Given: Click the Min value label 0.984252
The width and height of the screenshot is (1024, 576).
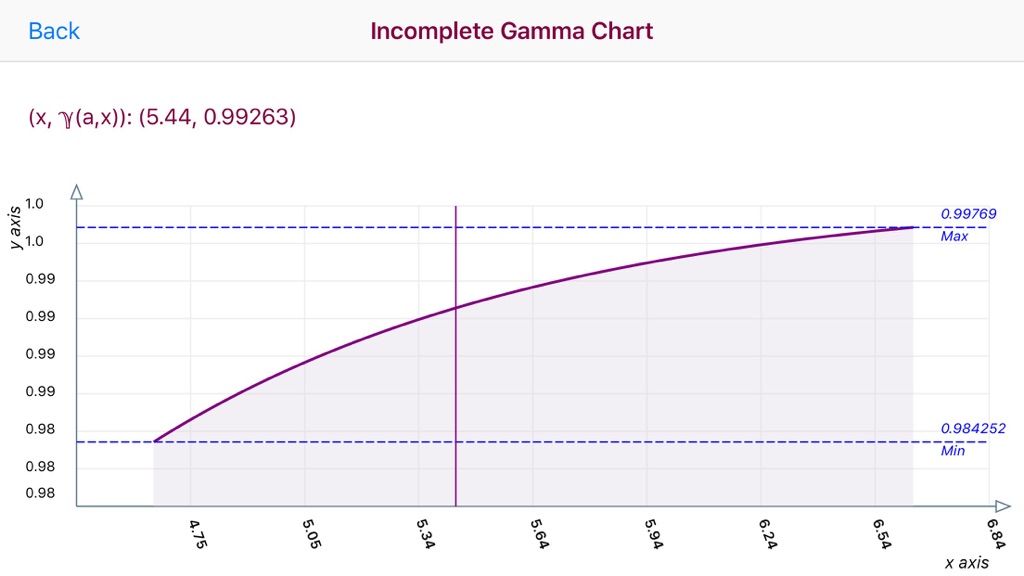Looking at the screenshot, I should tap(972, 428).
